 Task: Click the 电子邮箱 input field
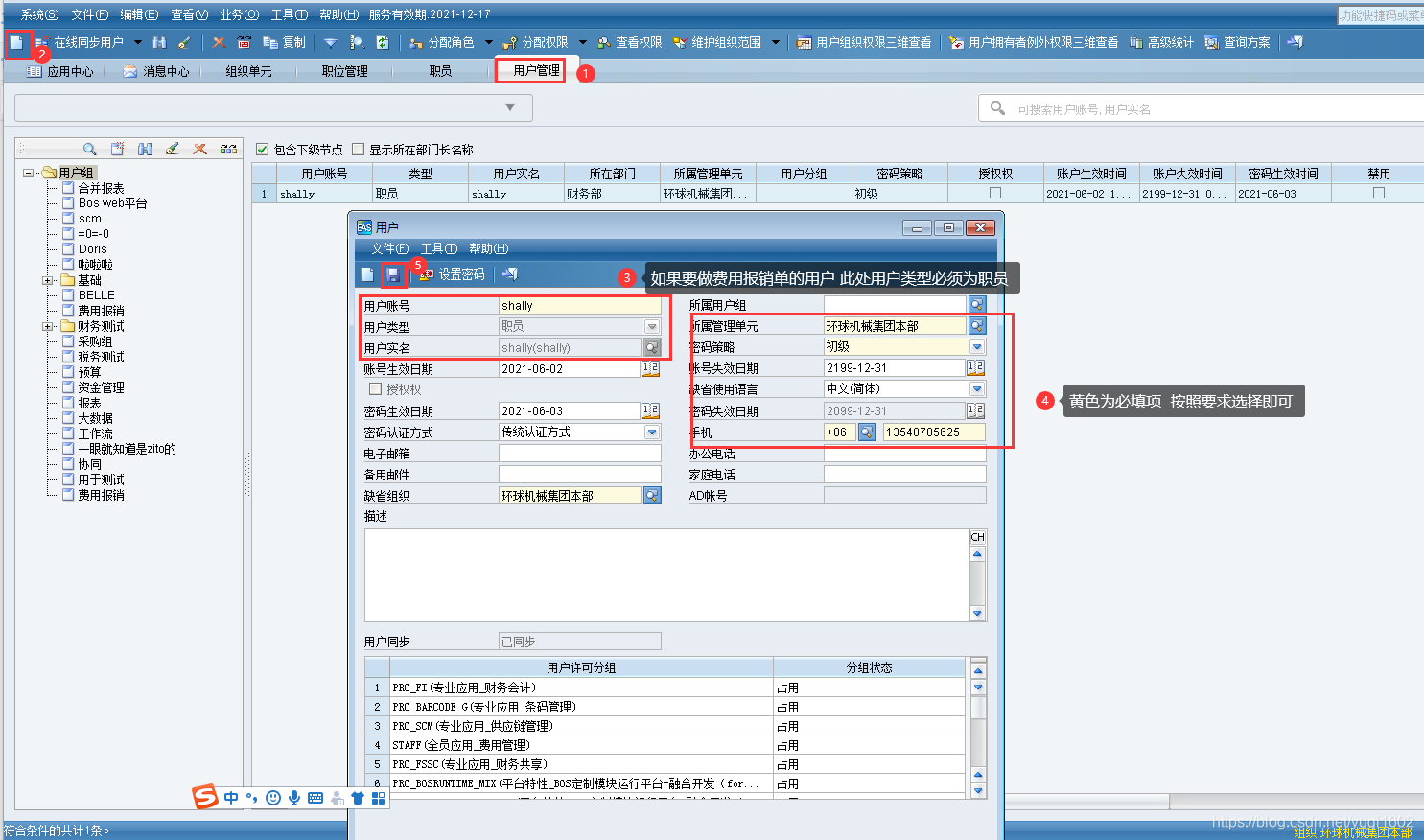coord(579,453)
